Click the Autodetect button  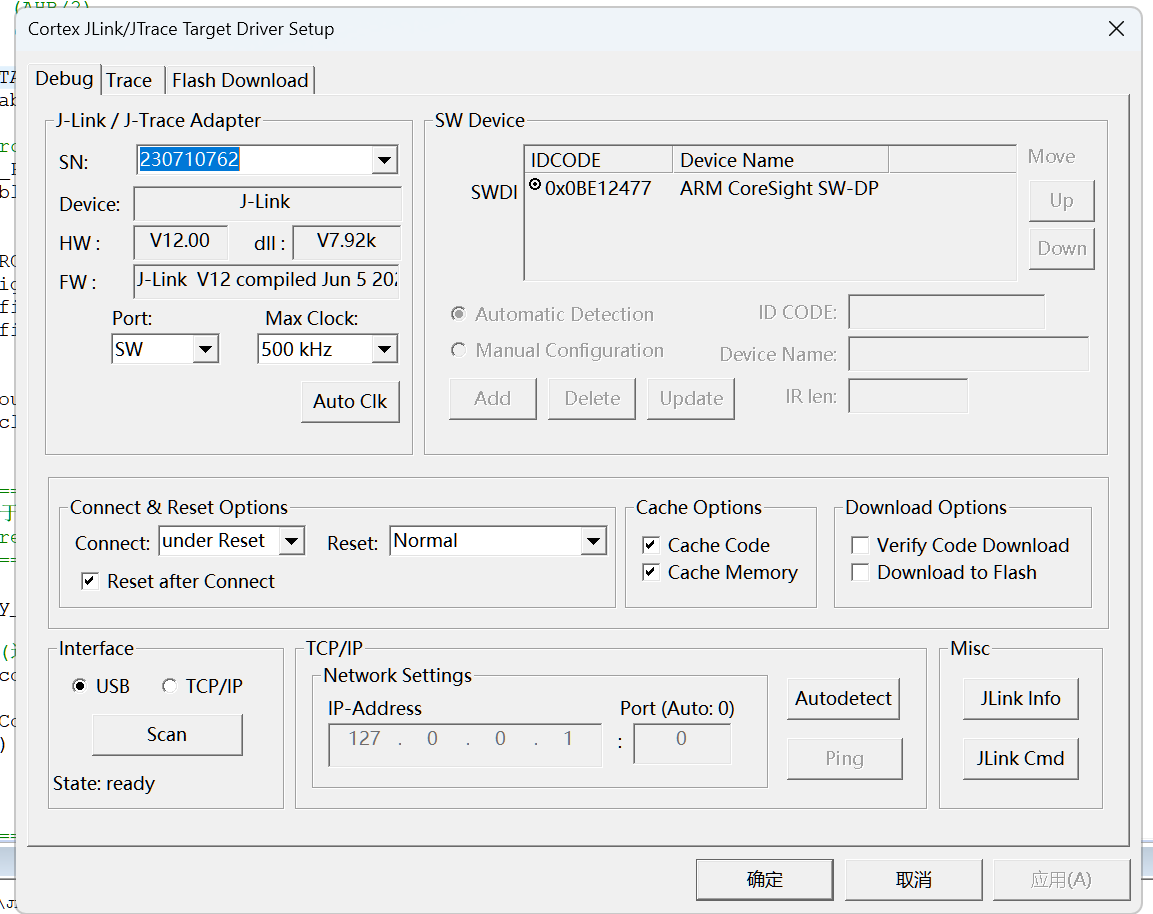(843, 699)
